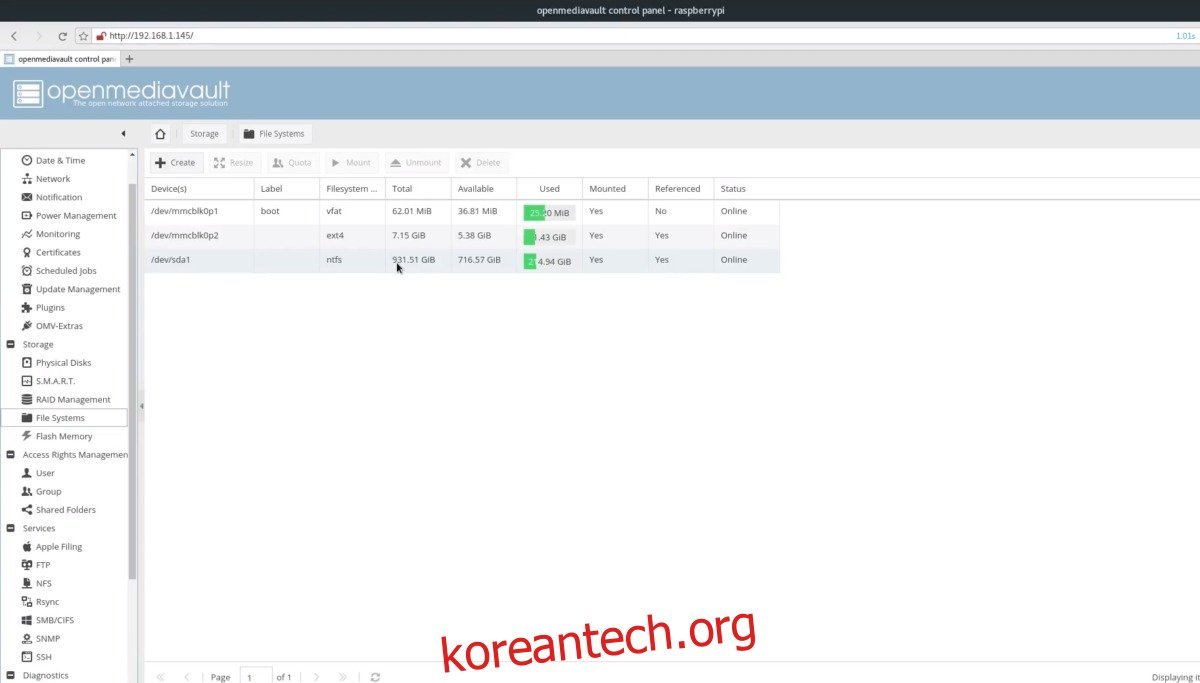Click the Certificates icon
This screenshot has width=1200, height=683.
[27, 252]
